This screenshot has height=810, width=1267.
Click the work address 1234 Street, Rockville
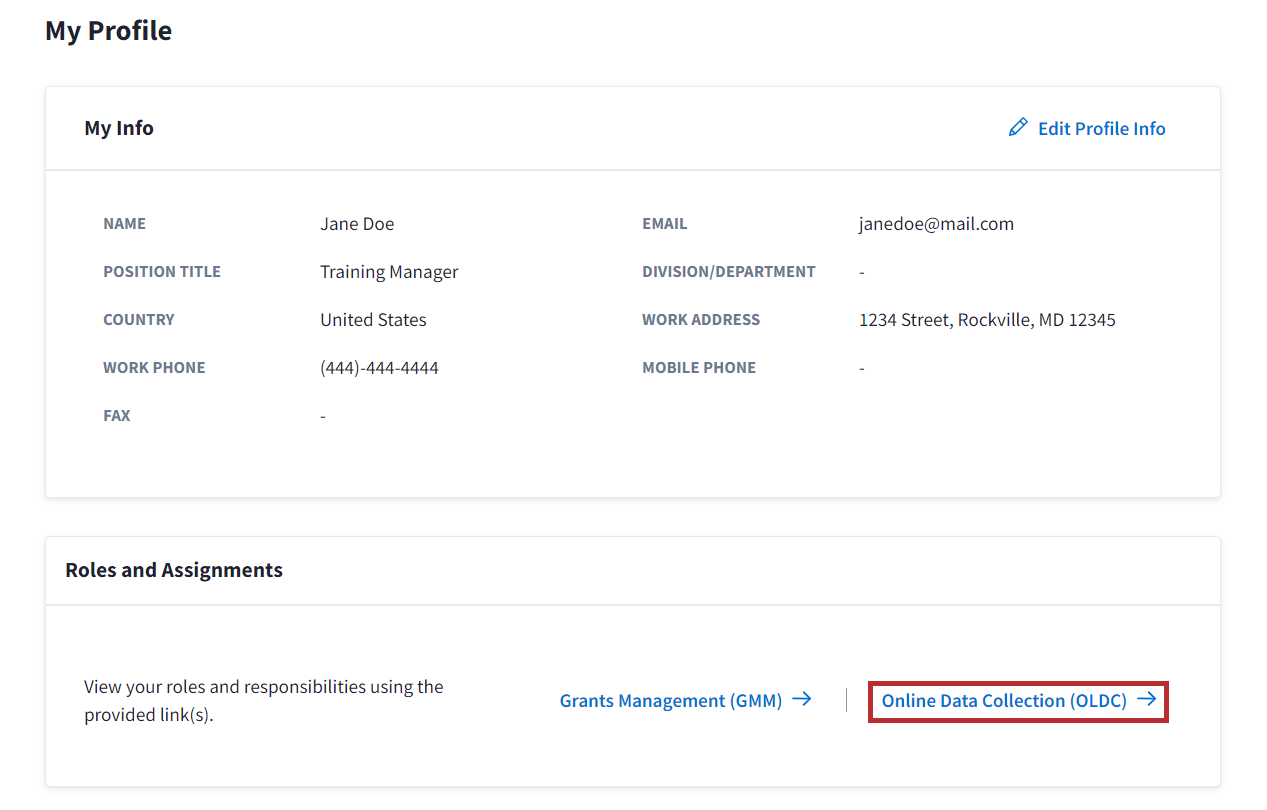(x=987, y=320)
